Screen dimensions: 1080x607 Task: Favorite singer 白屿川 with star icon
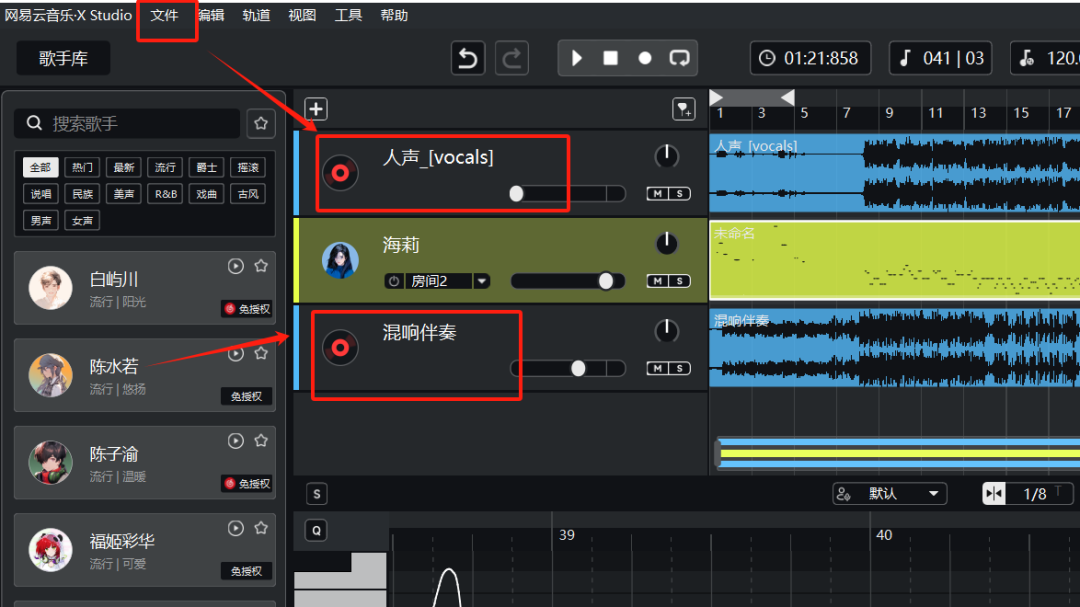[x=261, y=266]
